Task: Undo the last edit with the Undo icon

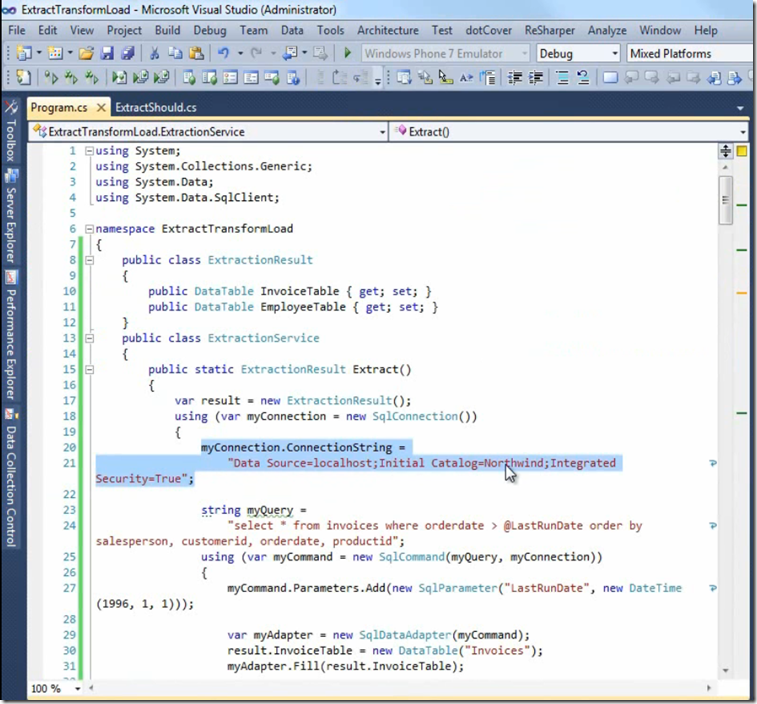Action: 223,53
